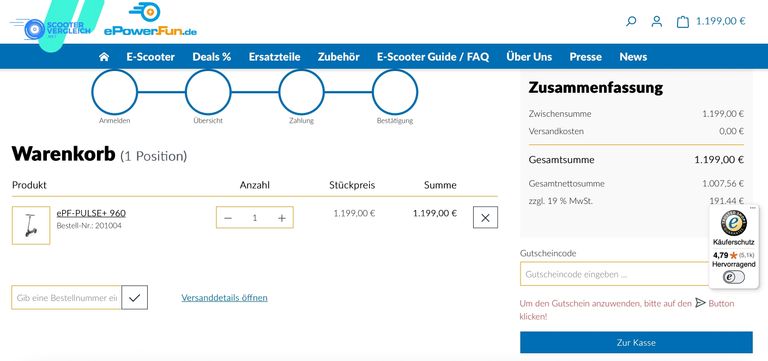Screen dimensions: 768x361
Task: Increase quantity with the plus button
Action: (x=282, y=218)
